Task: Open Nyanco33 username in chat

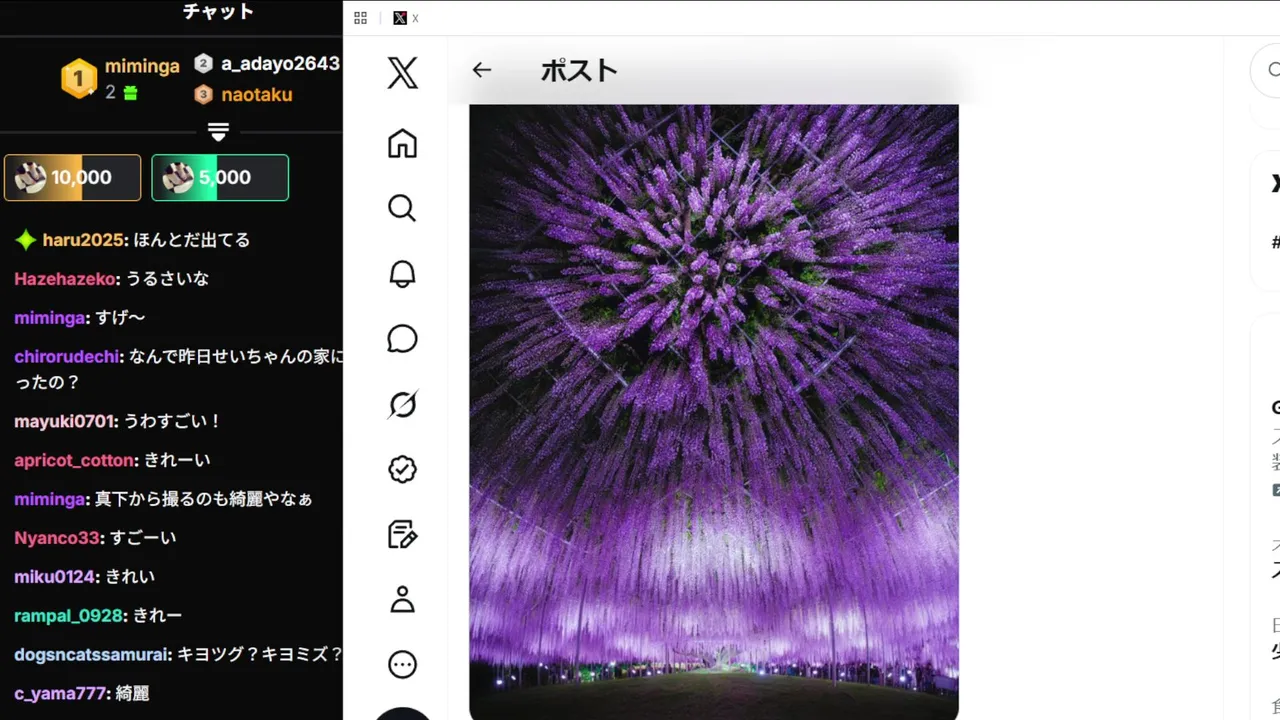Action: (57, 538)
